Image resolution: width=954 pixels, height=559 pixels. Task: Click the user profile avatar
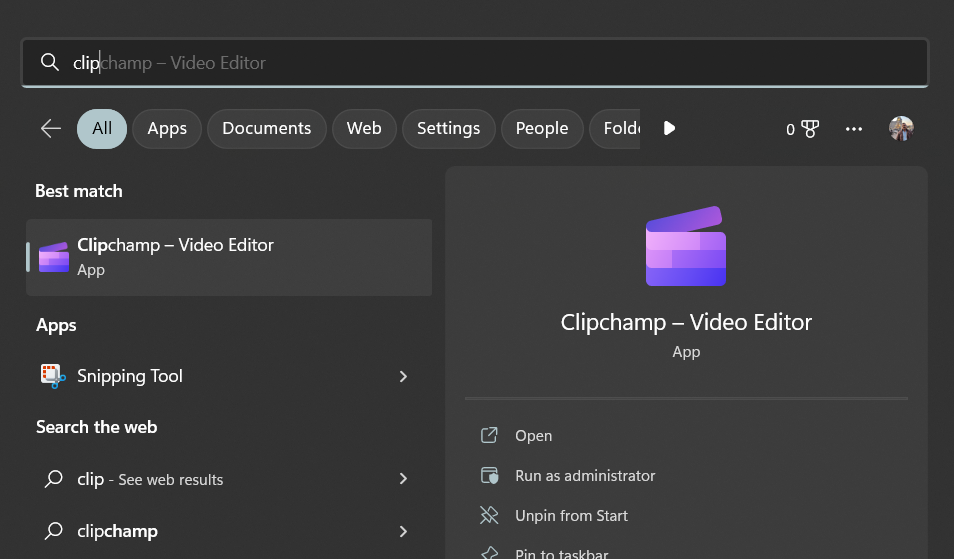pyautogui.click(x=901, y=128)
